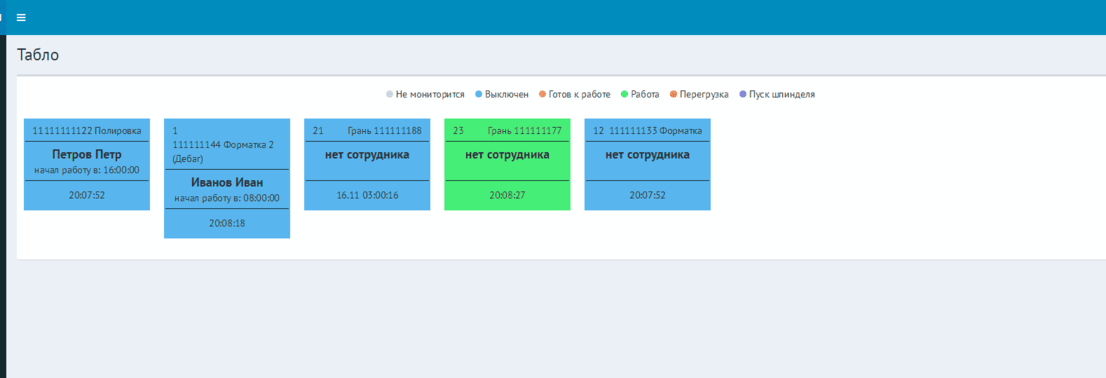The image size is (1106, 378).
Task: Select machine card 21 Грань 111111188
Action: pos(367,164)
